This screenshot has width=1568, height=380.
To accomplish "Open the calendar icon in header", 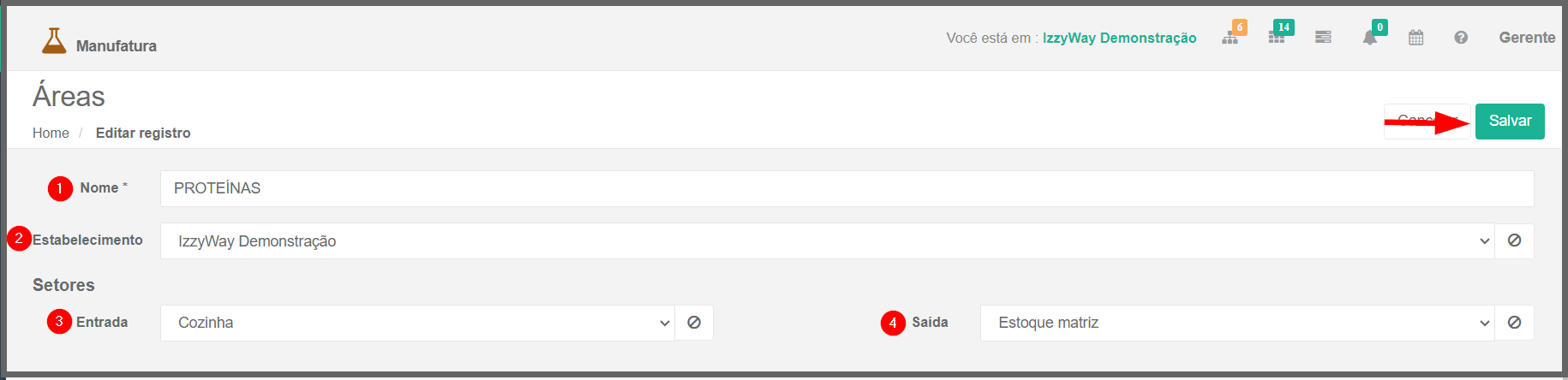I will pos(1415,38).
